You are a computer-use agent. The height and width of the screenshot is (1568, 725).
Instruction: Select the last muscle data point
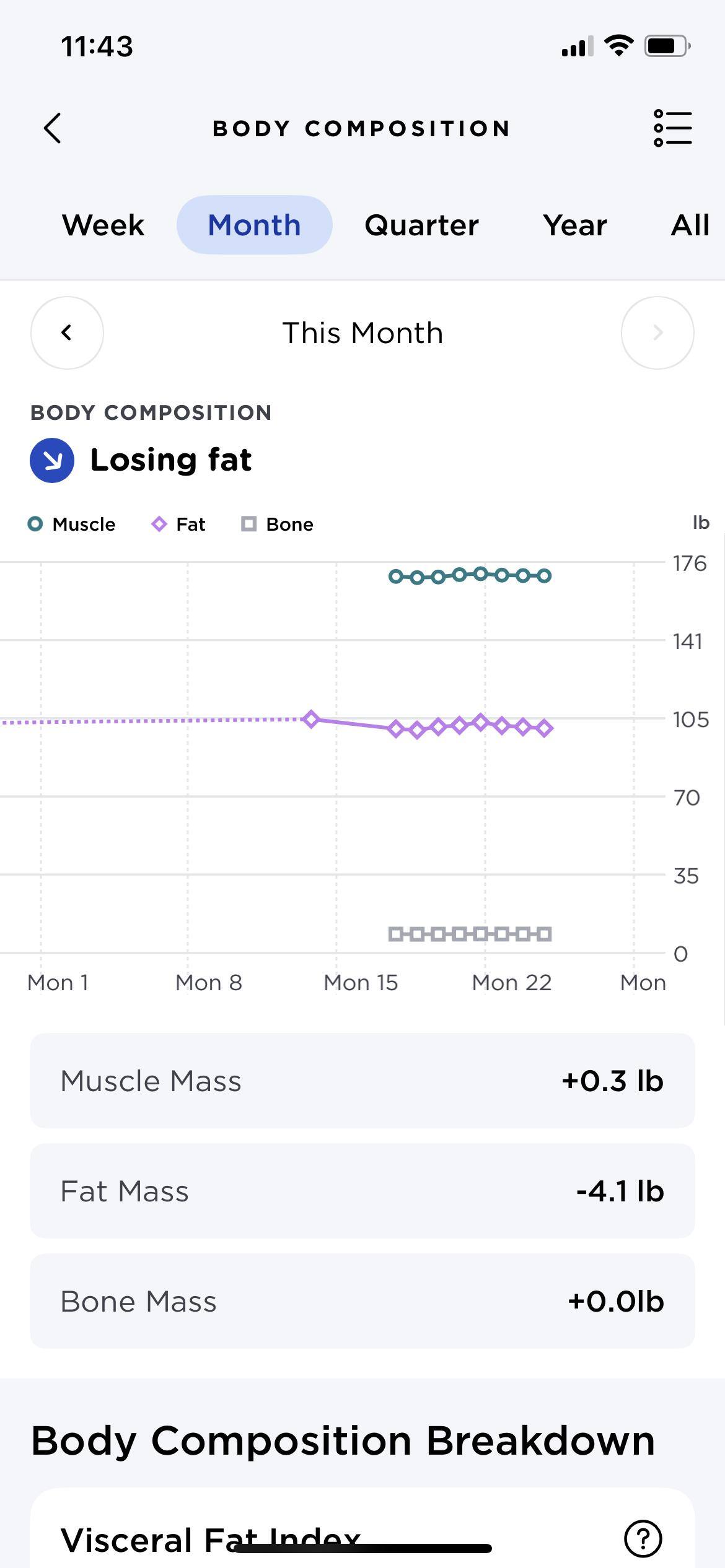[544, 576]
